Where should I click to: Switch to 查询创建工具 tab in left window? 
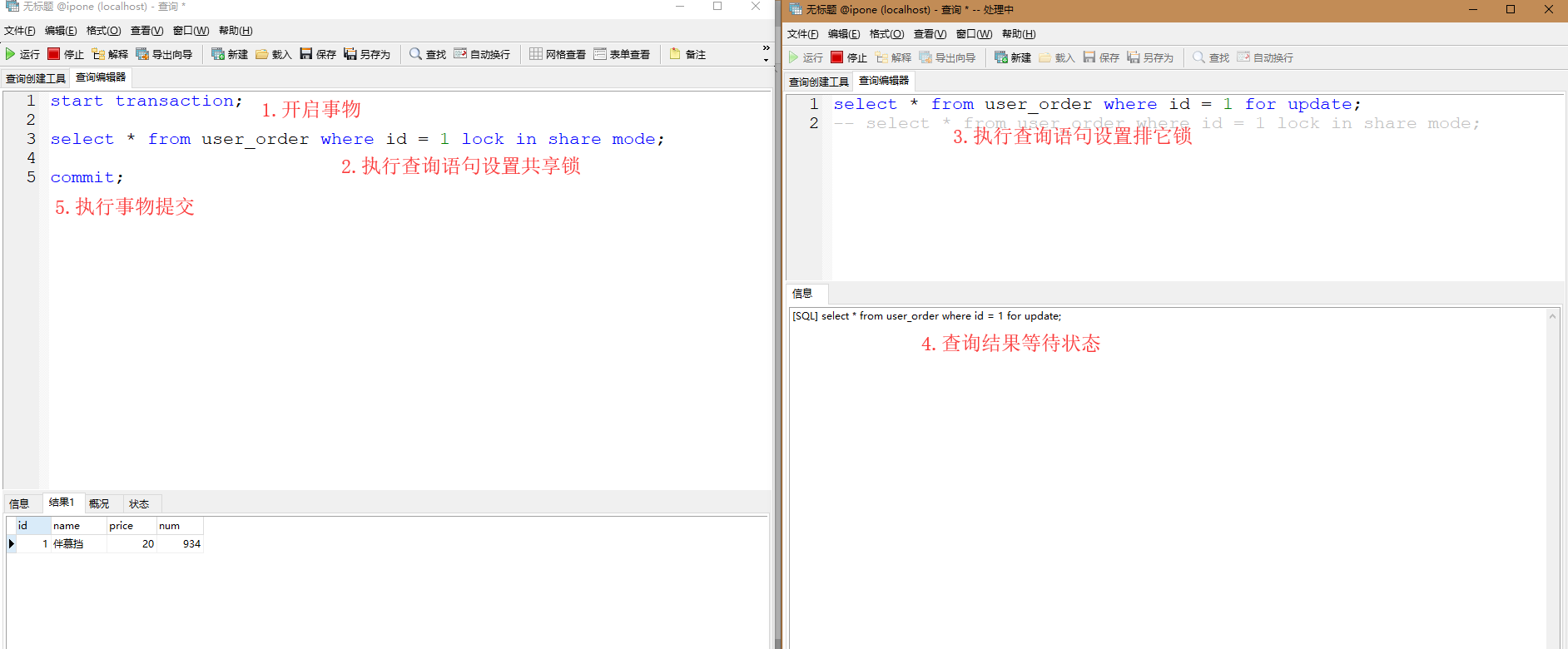[x=36, y=78]
